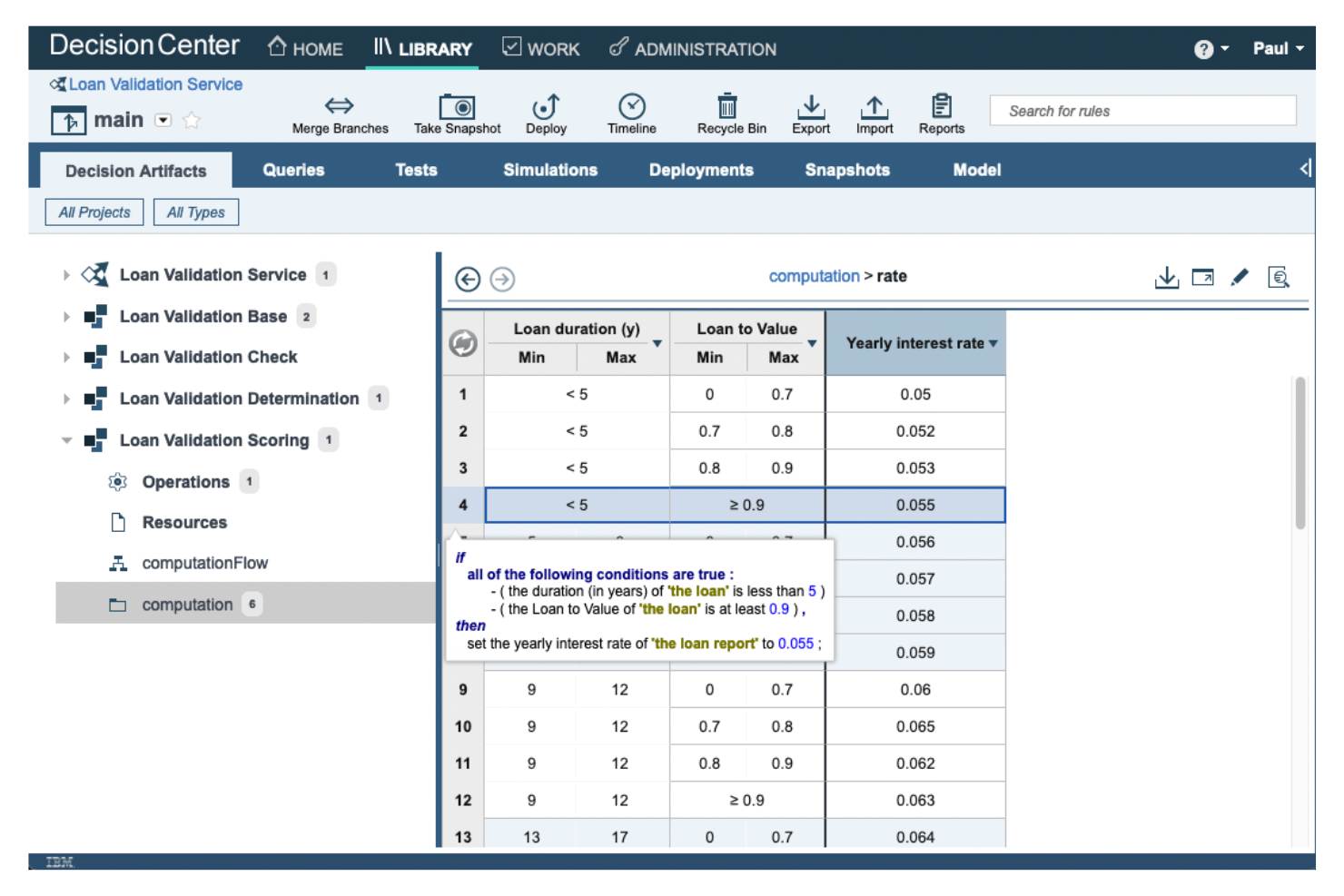Click the search-in-document magnifier icon

pyautogui.click(x=1279, y=277)
